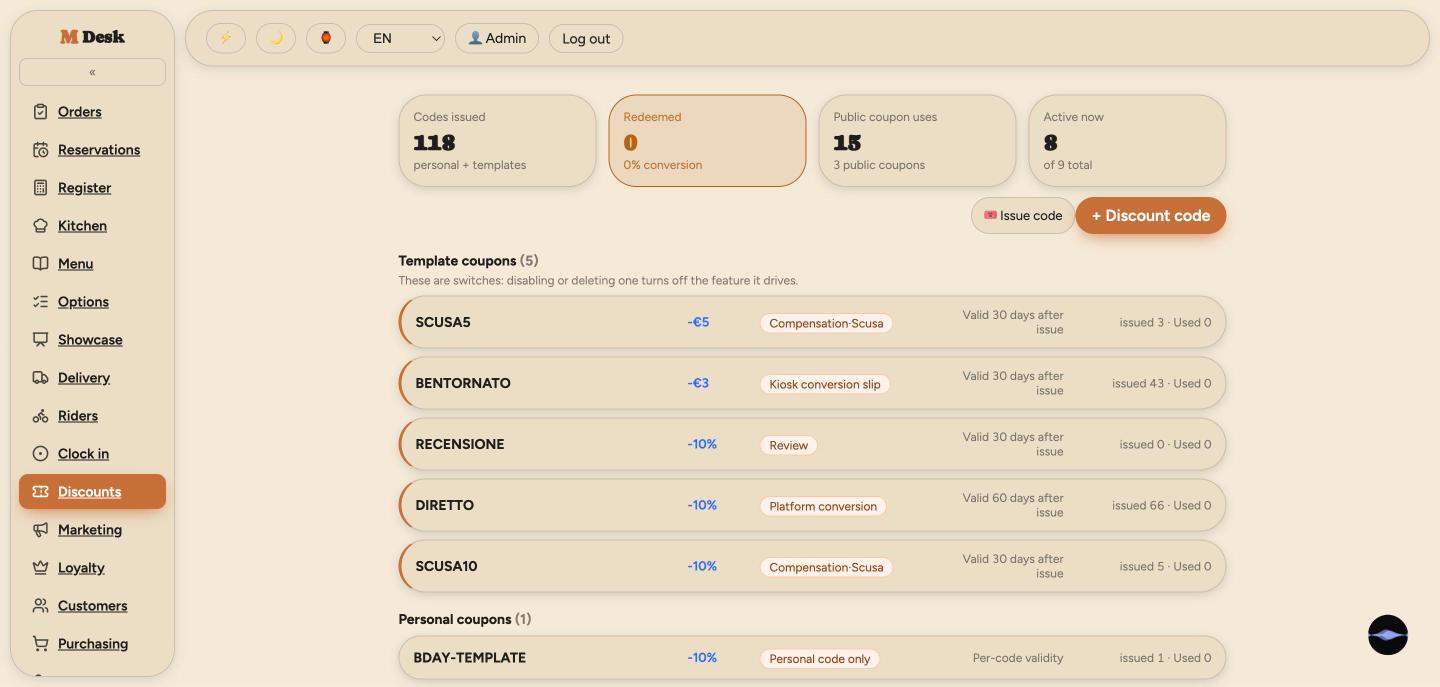Screen dimensions: 1440x687
Task: Click the Personal code only tag
Action: pos(820,659)
